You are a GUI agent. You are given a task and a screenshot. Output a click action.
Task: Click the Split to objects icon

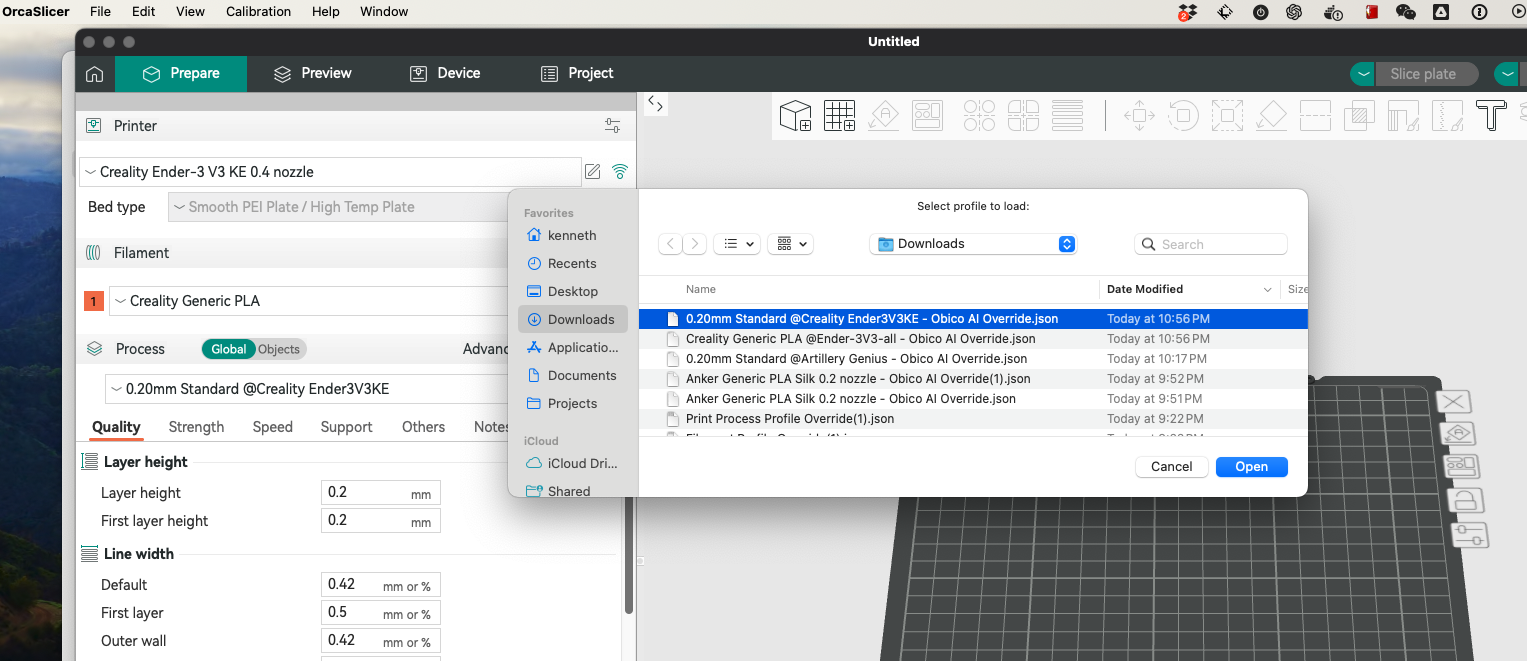(979, 116)
